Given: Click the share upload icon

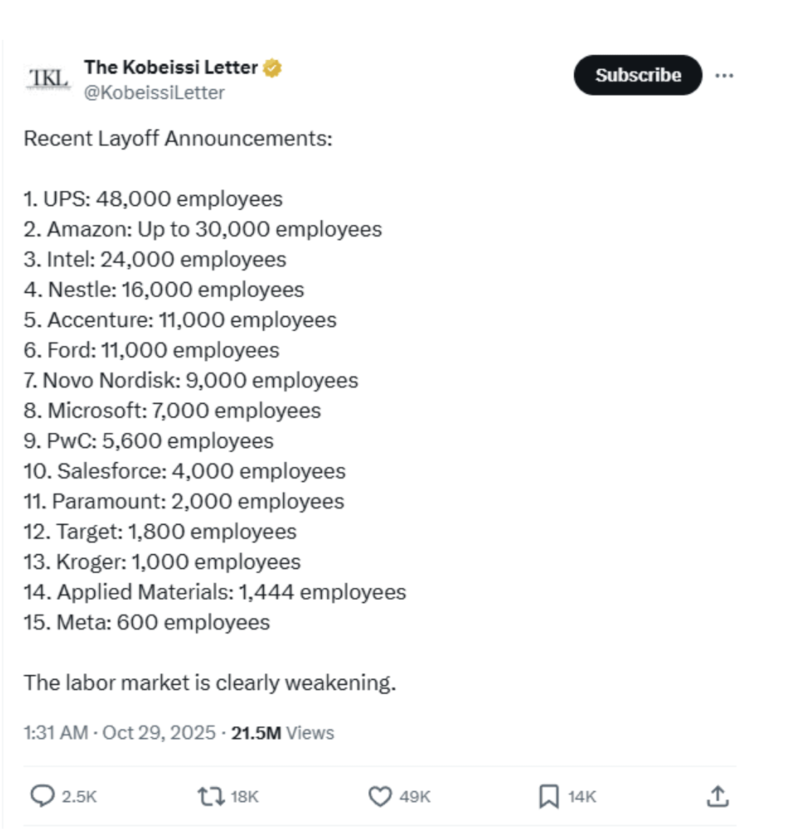Looking at the screenshot, I should (718, 796).
